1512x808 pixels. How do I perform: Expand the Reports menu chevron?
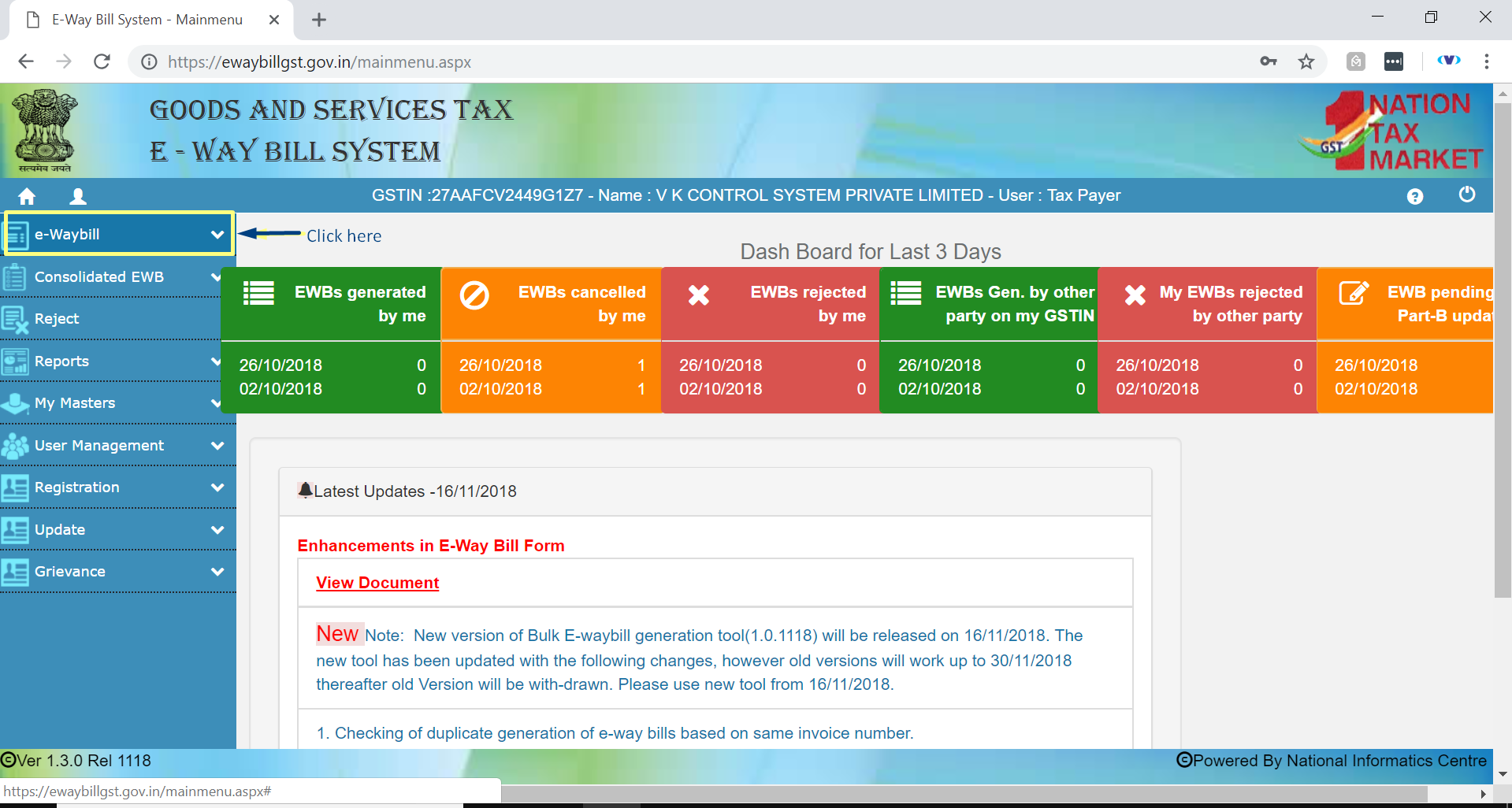[x=216, y=361]
